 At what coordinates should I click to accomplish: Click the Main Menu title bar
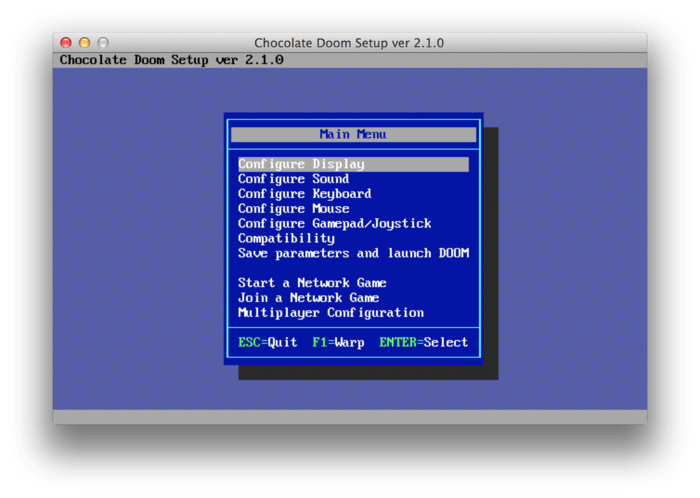click(x=353, y=134)
